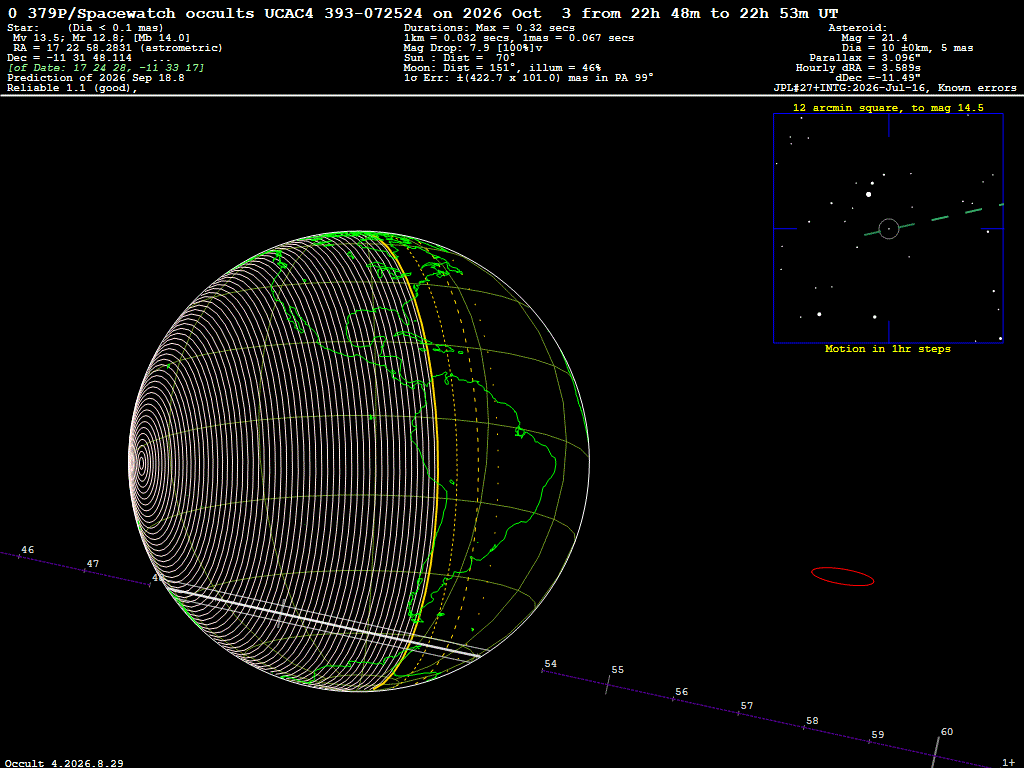Click the event title text line
Viewport: 1024px width, 768px height.
423,13
